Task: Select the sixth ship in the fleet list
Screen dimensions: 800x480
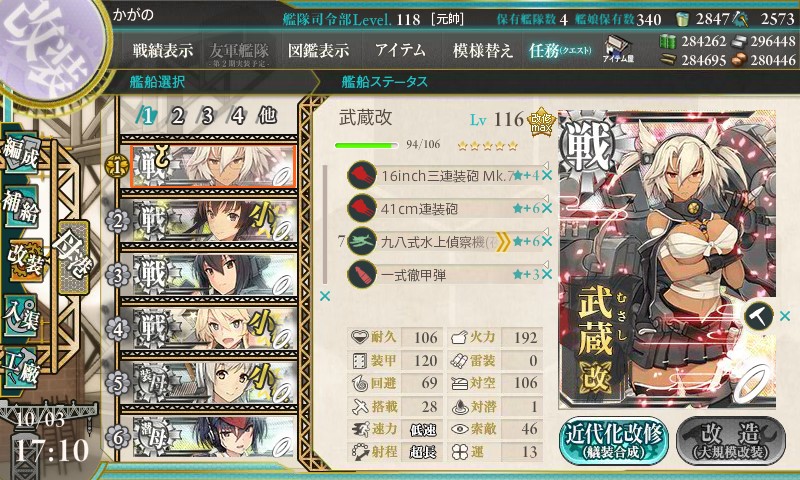Action: coord(214,437)
